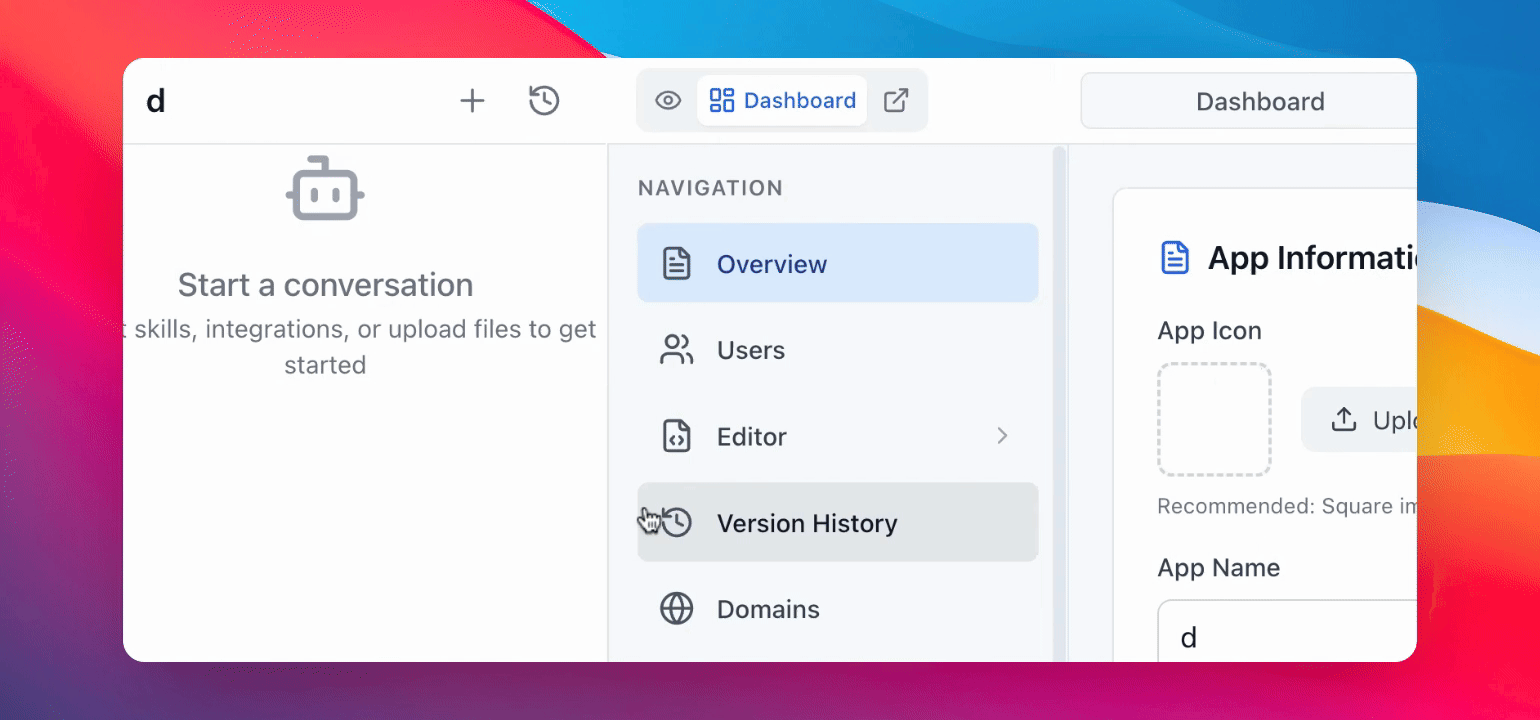
Task: Open app in new window icon
Action: 896,101
